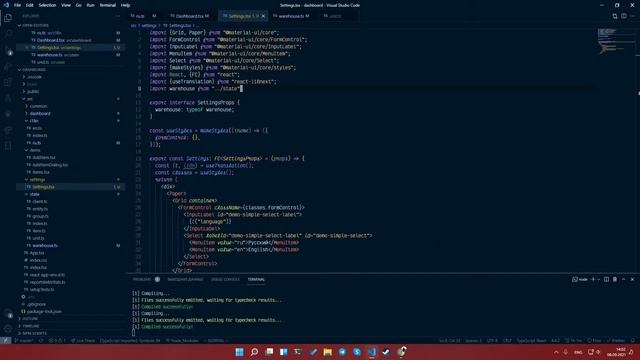This screenshot has width=640, height=360.
Task: Click the open changes icon in editor toolbar
Action: [615, 16]
